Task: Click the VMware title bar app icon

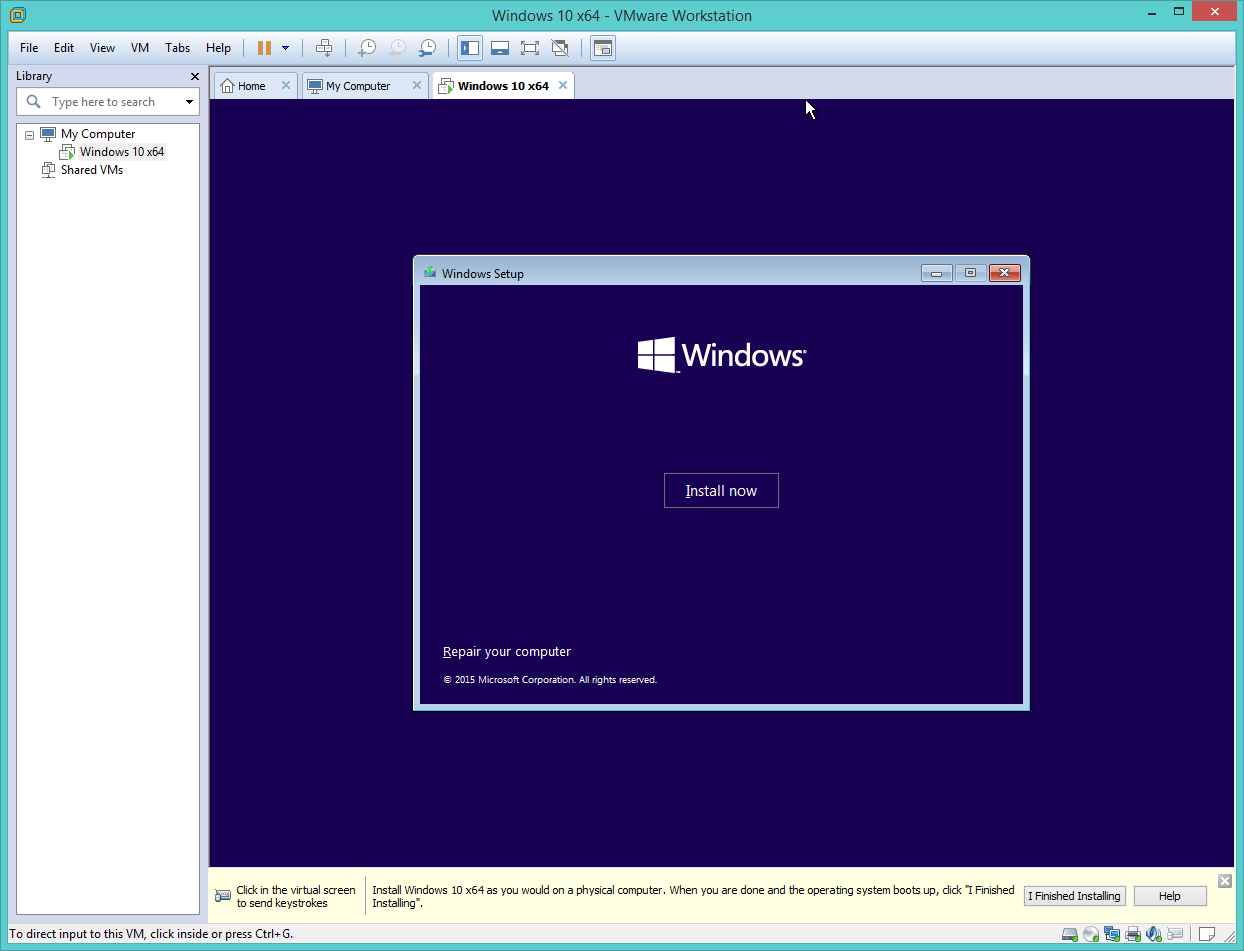Action: [17, 15]
